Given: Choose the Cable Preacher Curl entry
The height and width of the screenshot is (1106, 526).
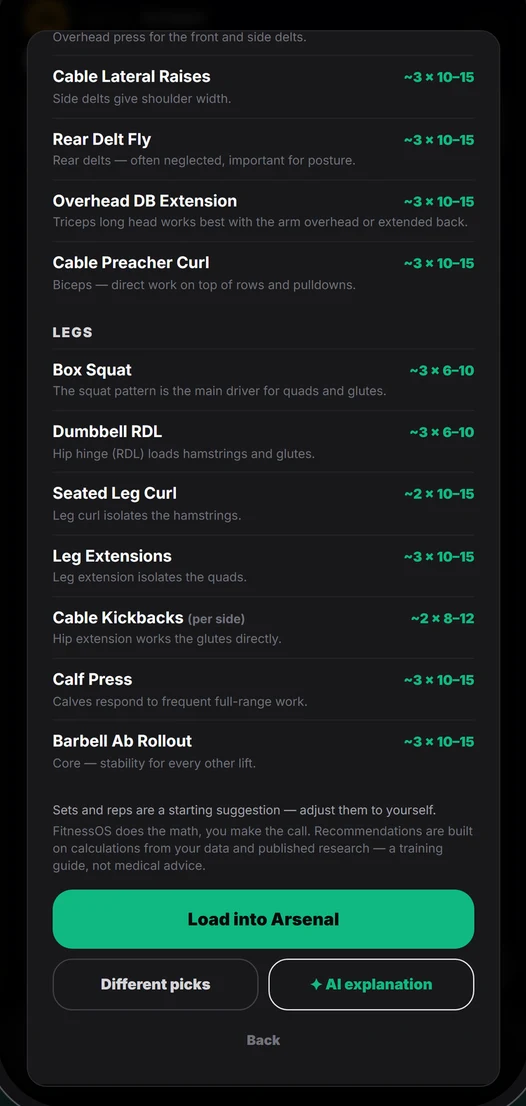Looking at the screenshot, I should point(263,272).
